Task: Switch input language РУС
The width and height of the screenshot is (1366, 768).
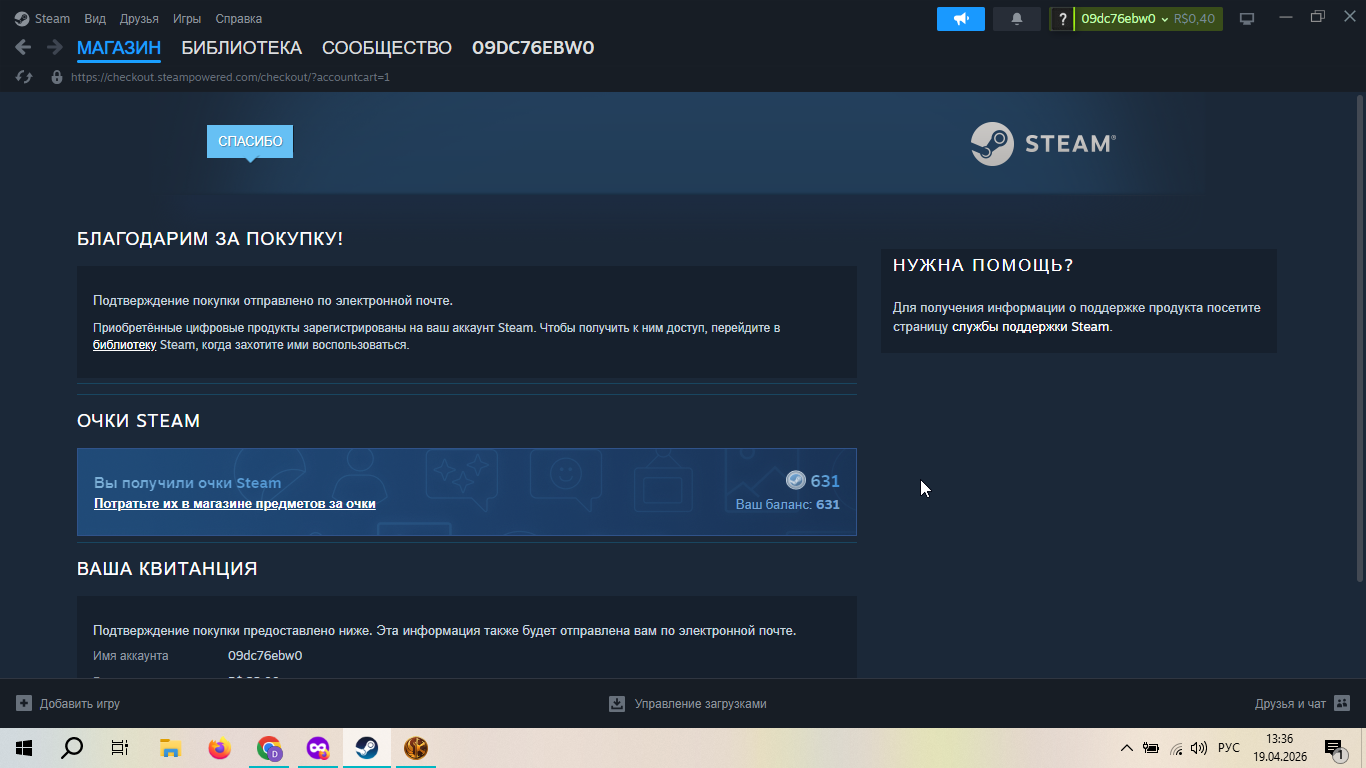Action: pos(1229,748)
